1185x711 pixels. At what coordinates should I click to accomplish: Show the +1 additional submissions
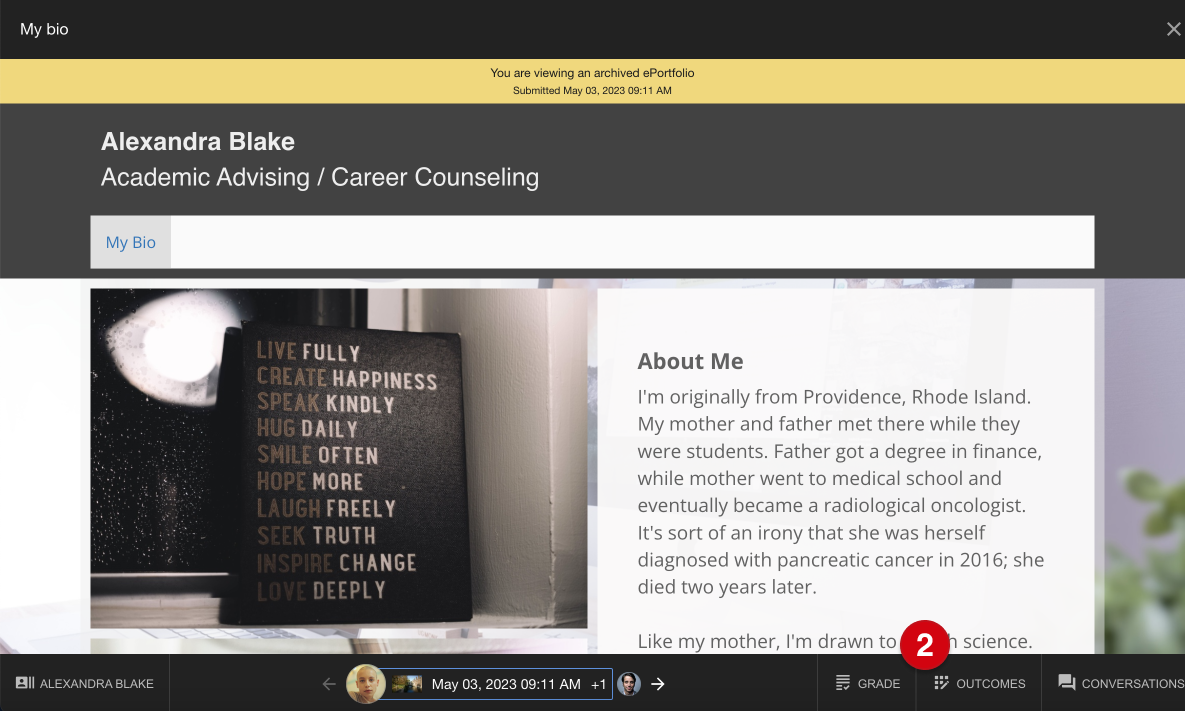[599, 685]
